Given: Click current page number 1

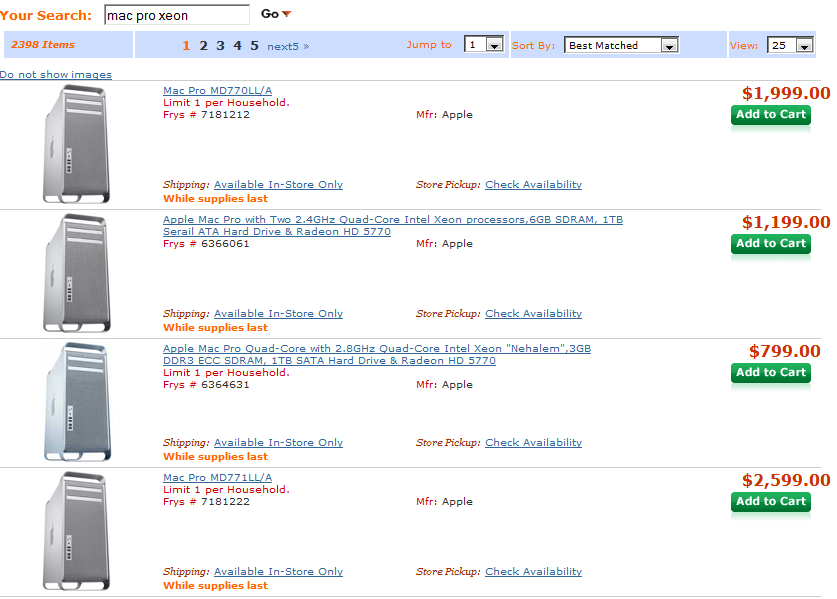Looking at the screenshot, I should [x=186, y=46].
